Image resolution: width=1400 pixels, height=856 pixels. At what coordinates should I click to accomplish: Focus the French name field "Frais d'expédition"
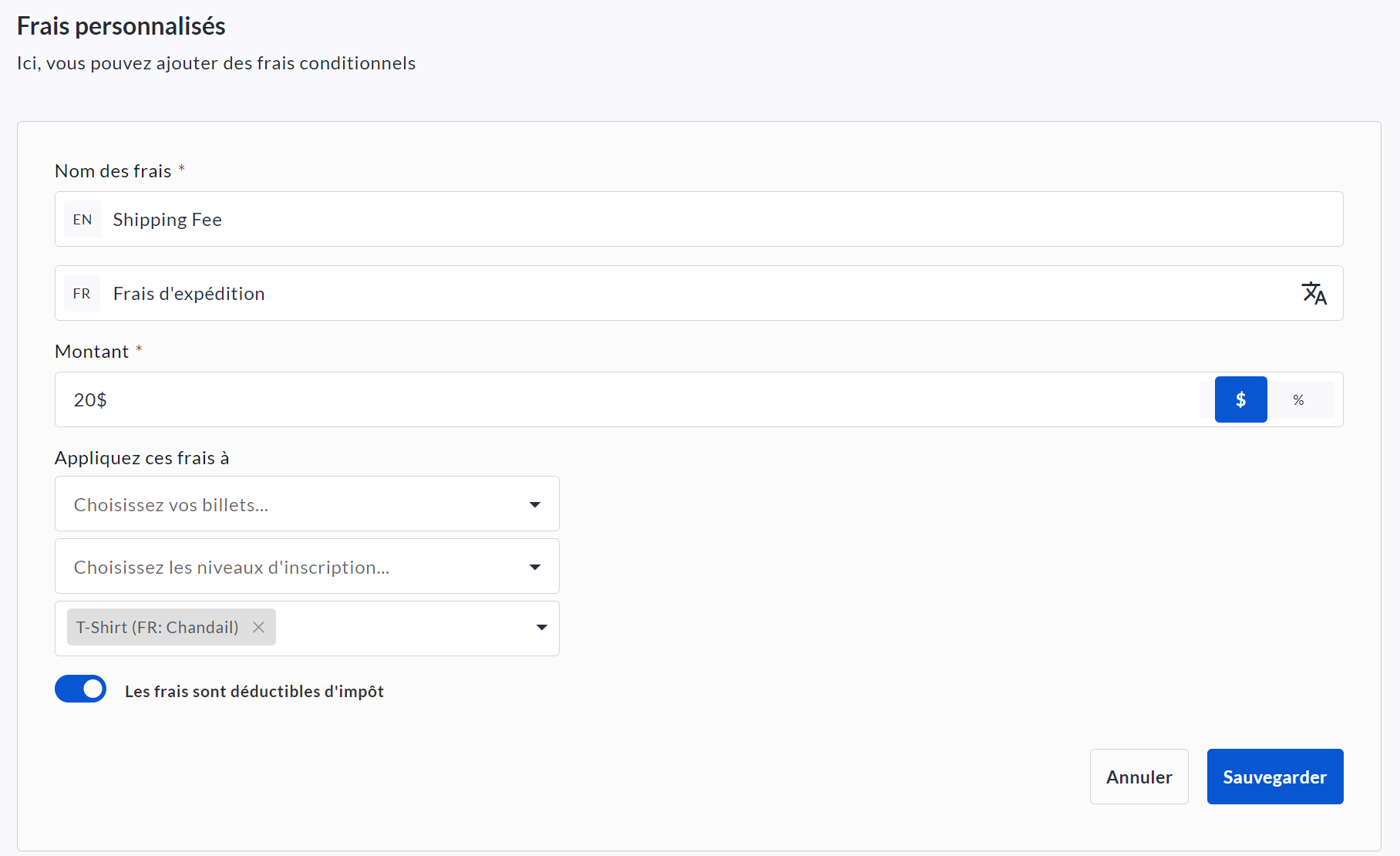click(x=694, y=294)
